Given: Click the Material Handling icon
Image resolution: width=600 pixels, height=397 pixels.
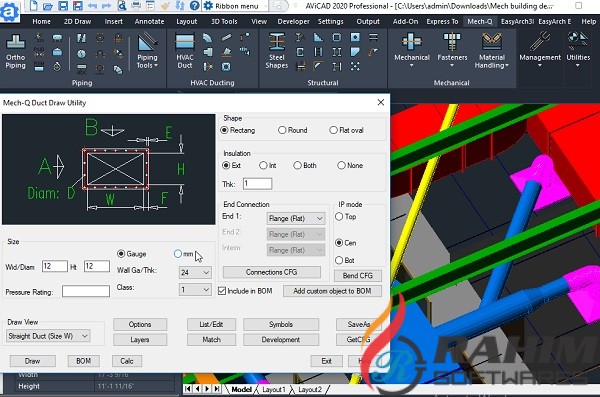Looking at the screenshot, I should [492, 41].
